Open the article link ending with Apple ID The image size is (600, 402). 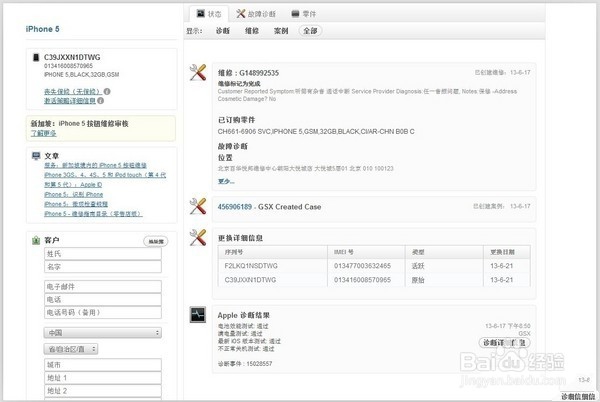73,184
